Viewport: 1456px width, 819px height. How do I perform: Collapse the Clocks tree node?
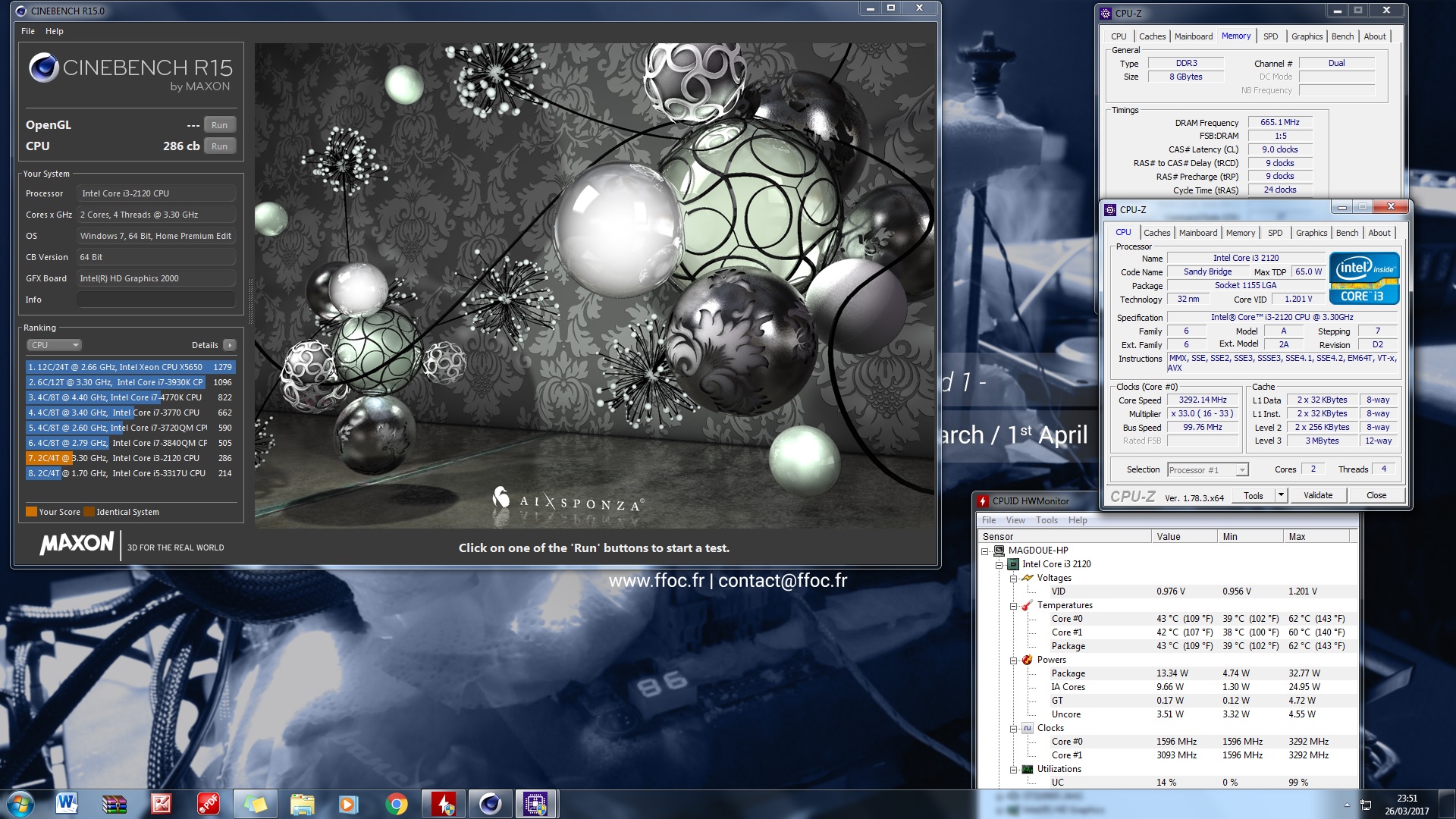coord(1013,729)
